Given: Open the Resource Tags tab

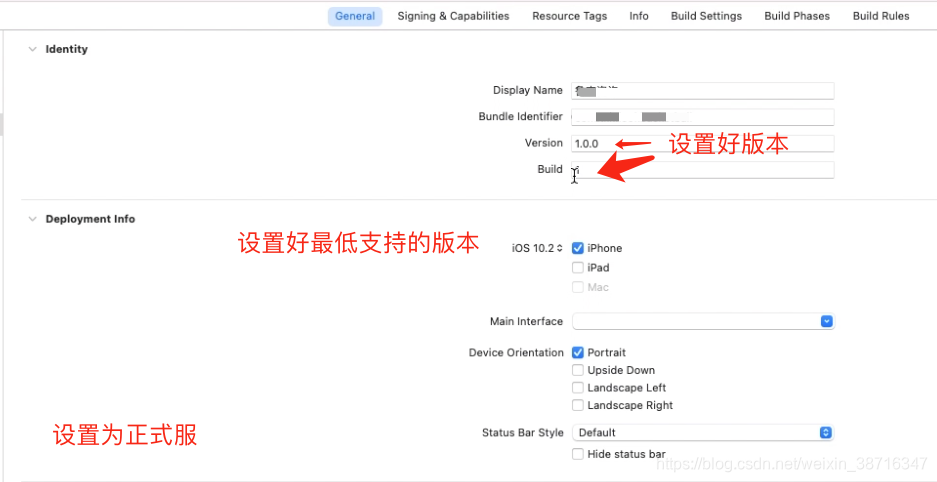Looking at the screenshot, I should click(x=569, y=16).
